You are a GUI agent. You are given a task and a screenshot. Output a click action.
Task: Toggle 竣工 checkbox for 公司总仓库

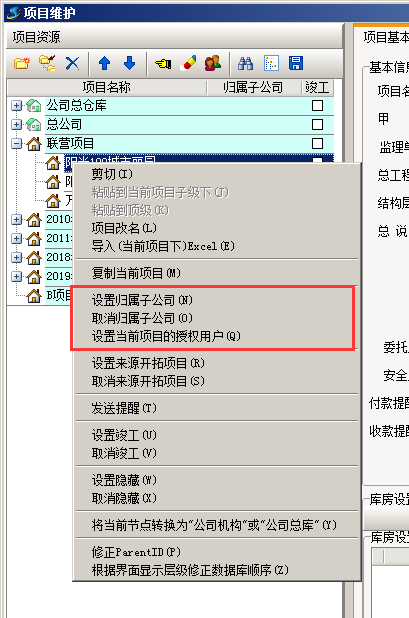(317, 106)
